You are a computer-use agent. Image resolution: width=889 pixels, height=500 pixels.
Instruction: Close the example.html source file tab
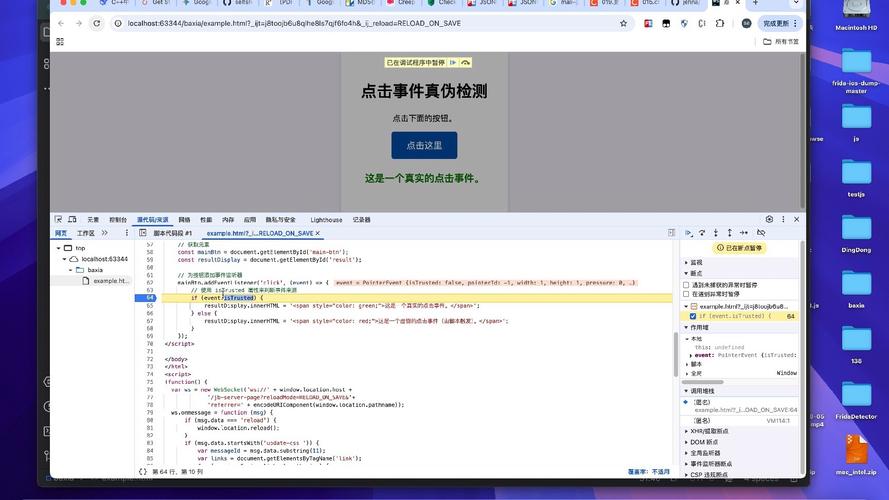(x=318, y=233)
